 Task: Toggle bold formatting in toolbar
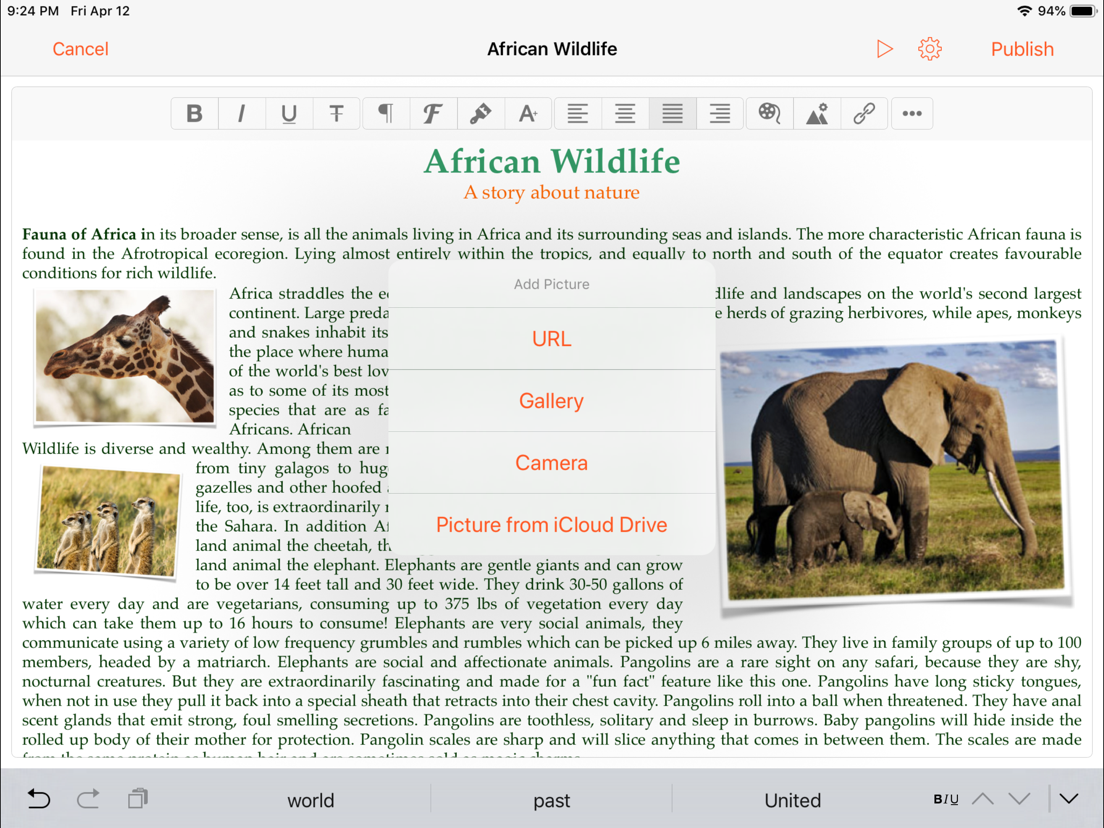pyautogui.click(x=194, y=113)
